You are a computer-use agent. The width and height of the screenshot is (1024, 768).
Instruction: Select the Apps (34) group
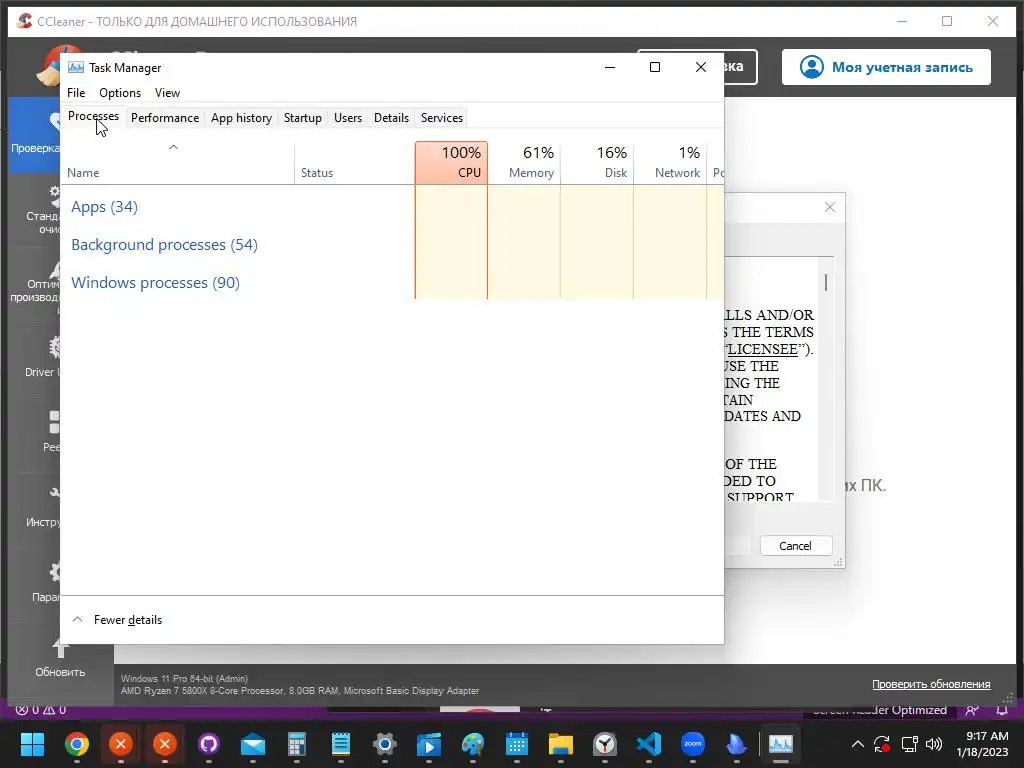[104, 207]
